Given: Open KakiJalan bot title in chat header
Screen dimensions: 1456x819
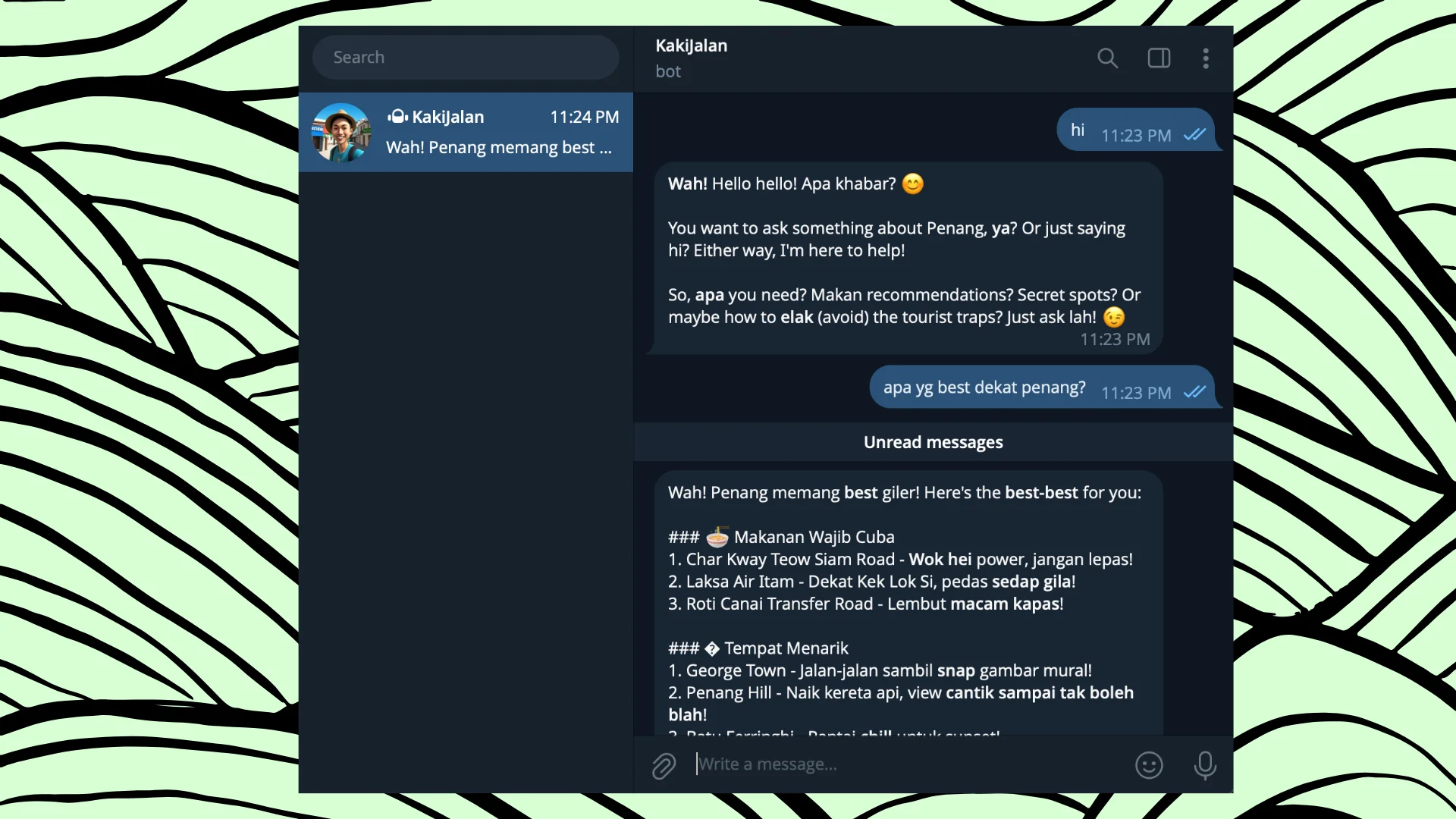Looking at the screenshot, I should (x=691, y=46).
